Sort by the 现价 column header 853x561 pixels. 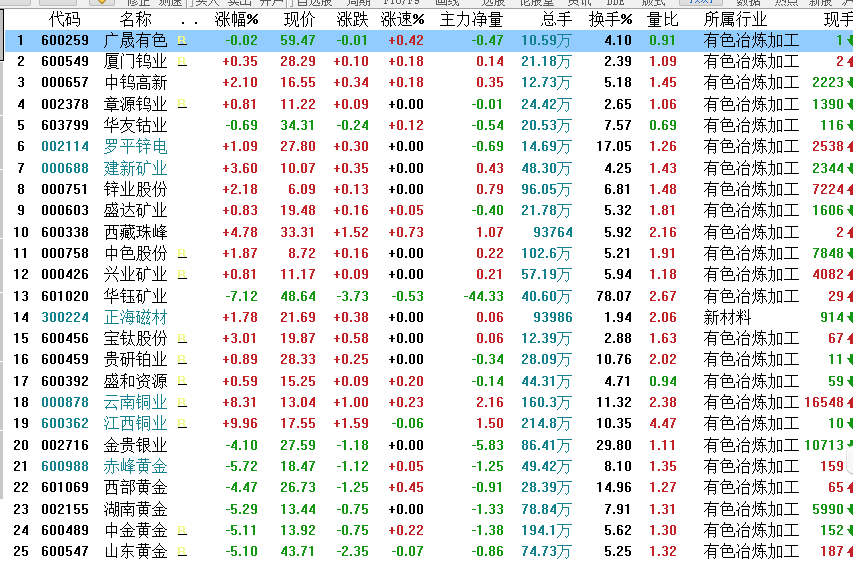(299, 20)
